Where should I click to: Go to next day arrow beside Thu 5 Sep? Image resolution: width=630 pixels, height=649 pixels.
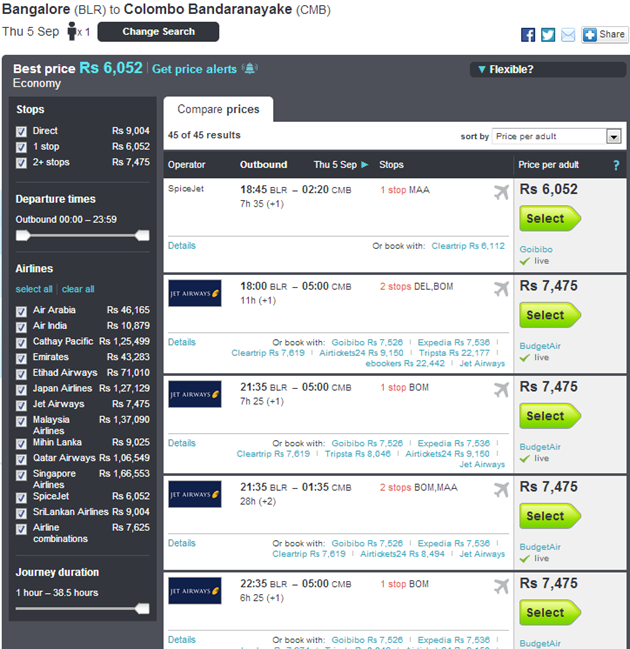(365, 165)
